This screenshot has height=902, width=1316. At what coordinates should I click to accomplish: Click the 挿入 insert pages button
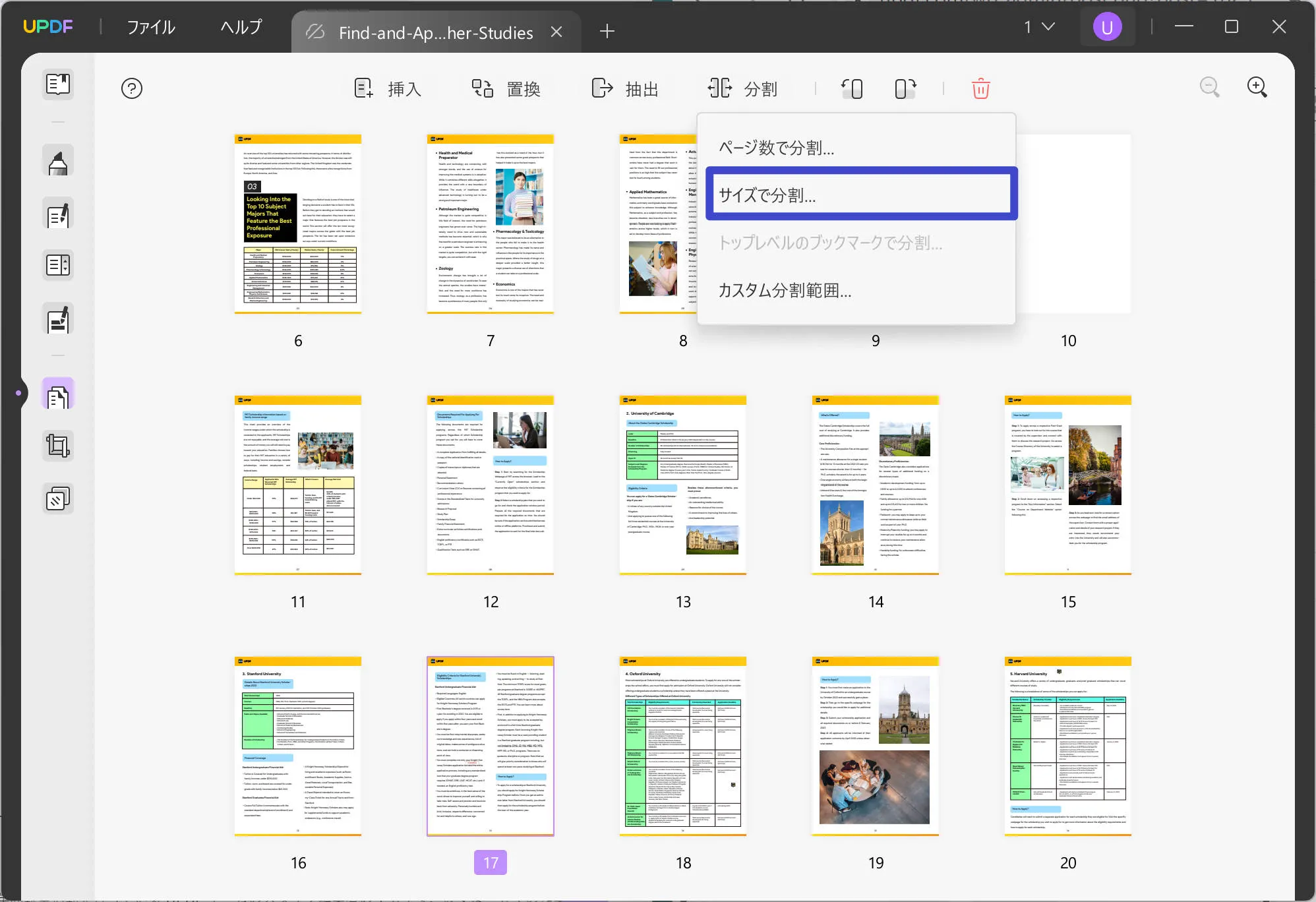(x=388, y=88)
